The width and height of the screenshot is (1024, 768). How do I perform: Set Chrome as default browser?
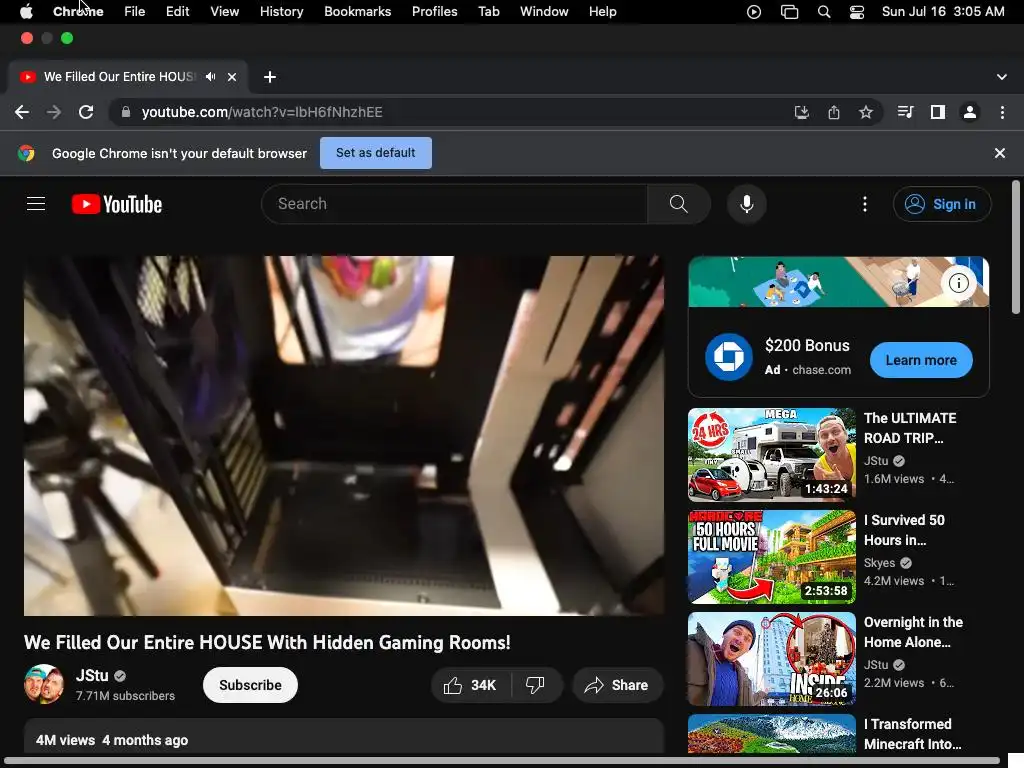tap(376, 153)
